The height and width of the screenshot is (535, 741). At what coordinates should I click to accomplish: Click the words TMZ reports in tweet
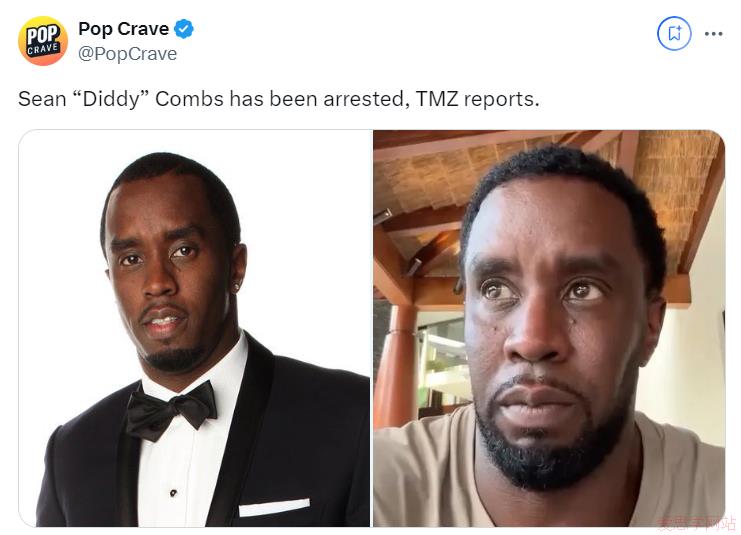click(x=477, y=99)
